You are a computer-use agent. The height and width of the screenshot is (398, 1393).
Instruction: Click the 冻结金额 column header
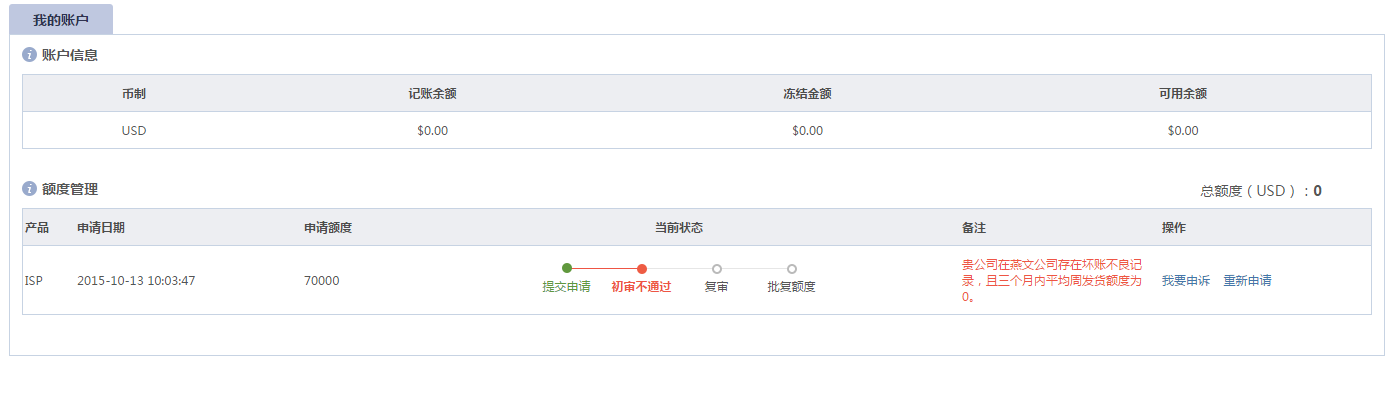click(808, 93)
